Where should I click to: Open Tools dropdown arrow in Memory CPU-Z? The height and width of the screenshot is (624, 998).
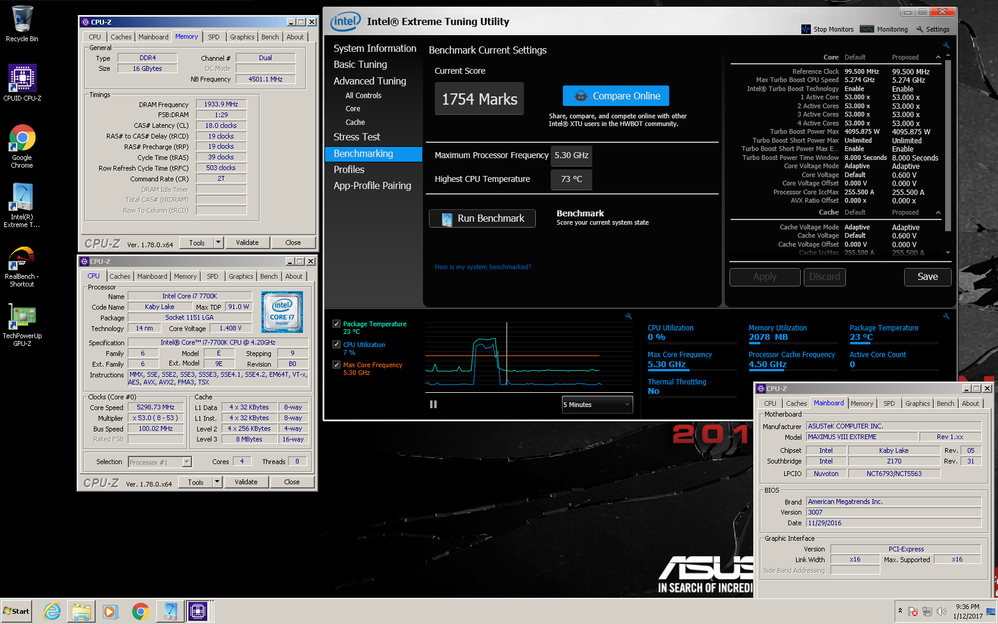[218, 243]
